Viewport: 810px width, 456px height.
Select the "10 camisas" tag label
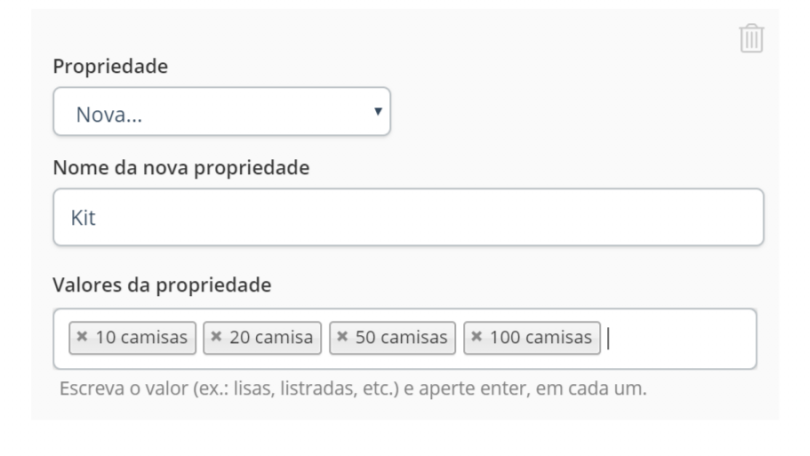pyautogui.click(x=141, y=337)
